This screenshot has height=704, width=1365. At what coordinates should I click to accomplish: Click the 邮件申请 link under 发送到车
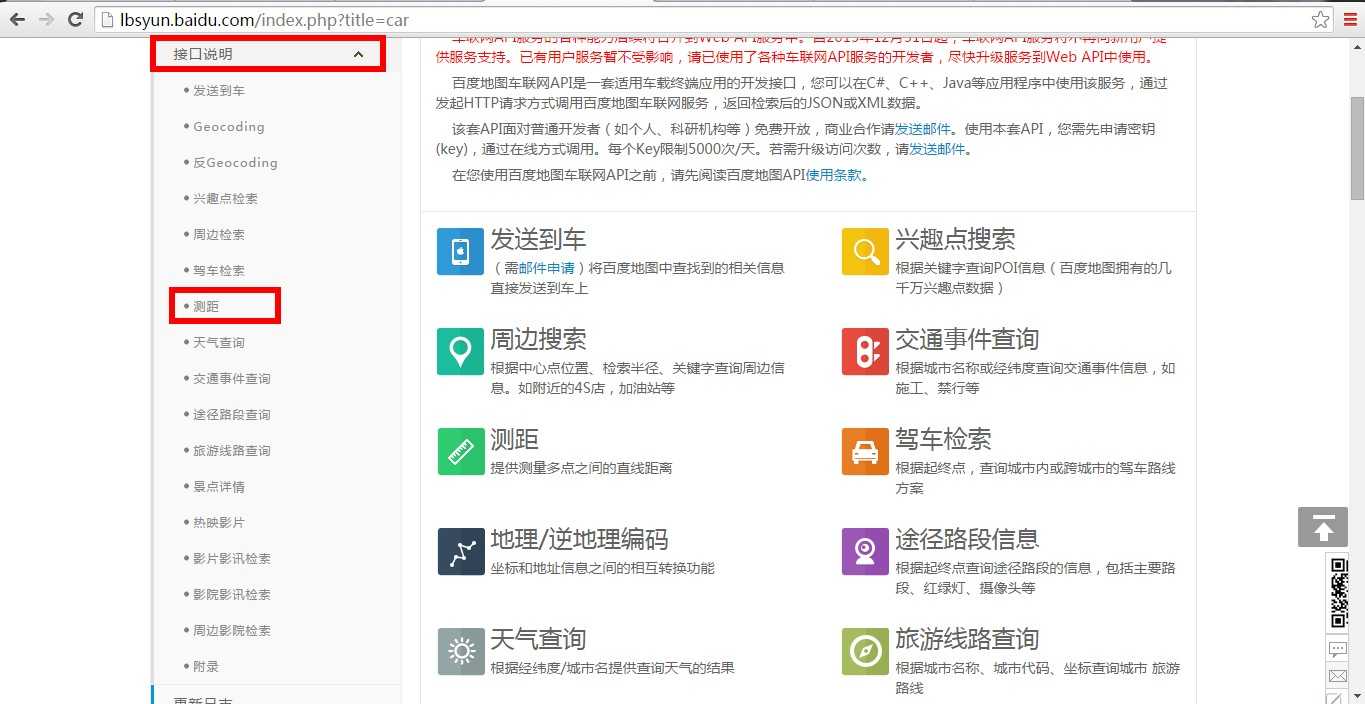tap(547, 268)
